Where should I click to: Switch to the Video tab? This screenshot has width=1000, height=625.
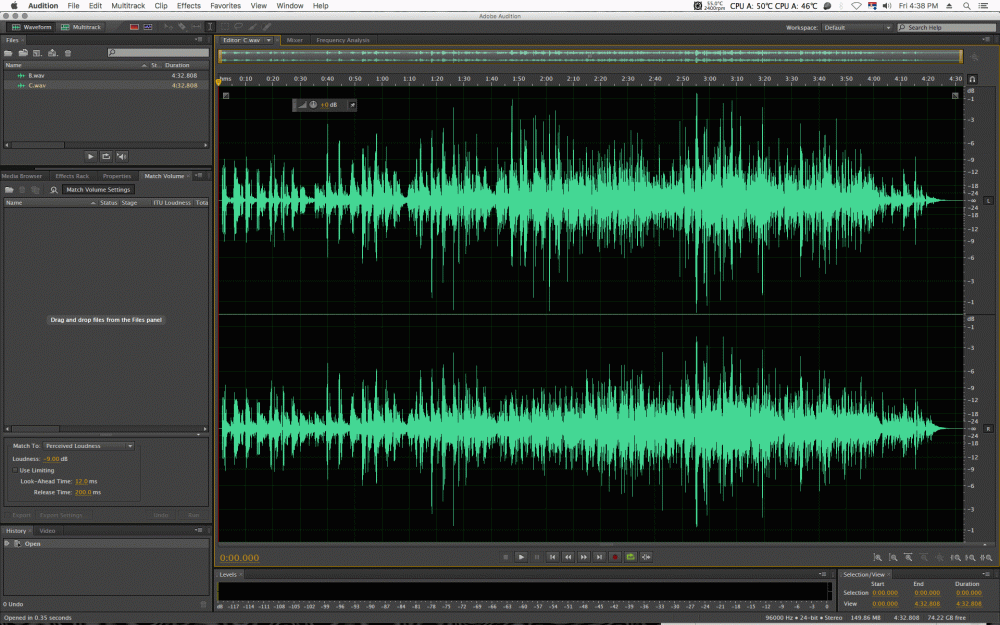click(47, 531)
